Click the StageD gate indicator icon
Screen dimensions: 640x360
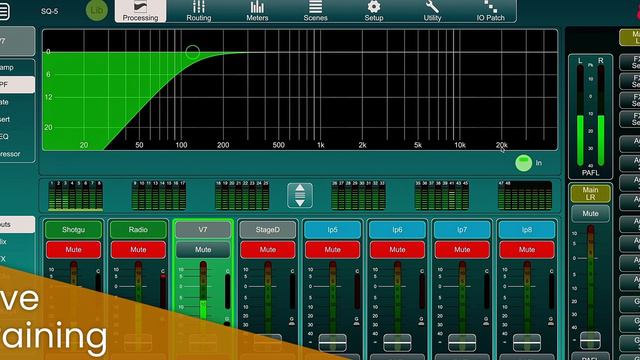(292, 321)
